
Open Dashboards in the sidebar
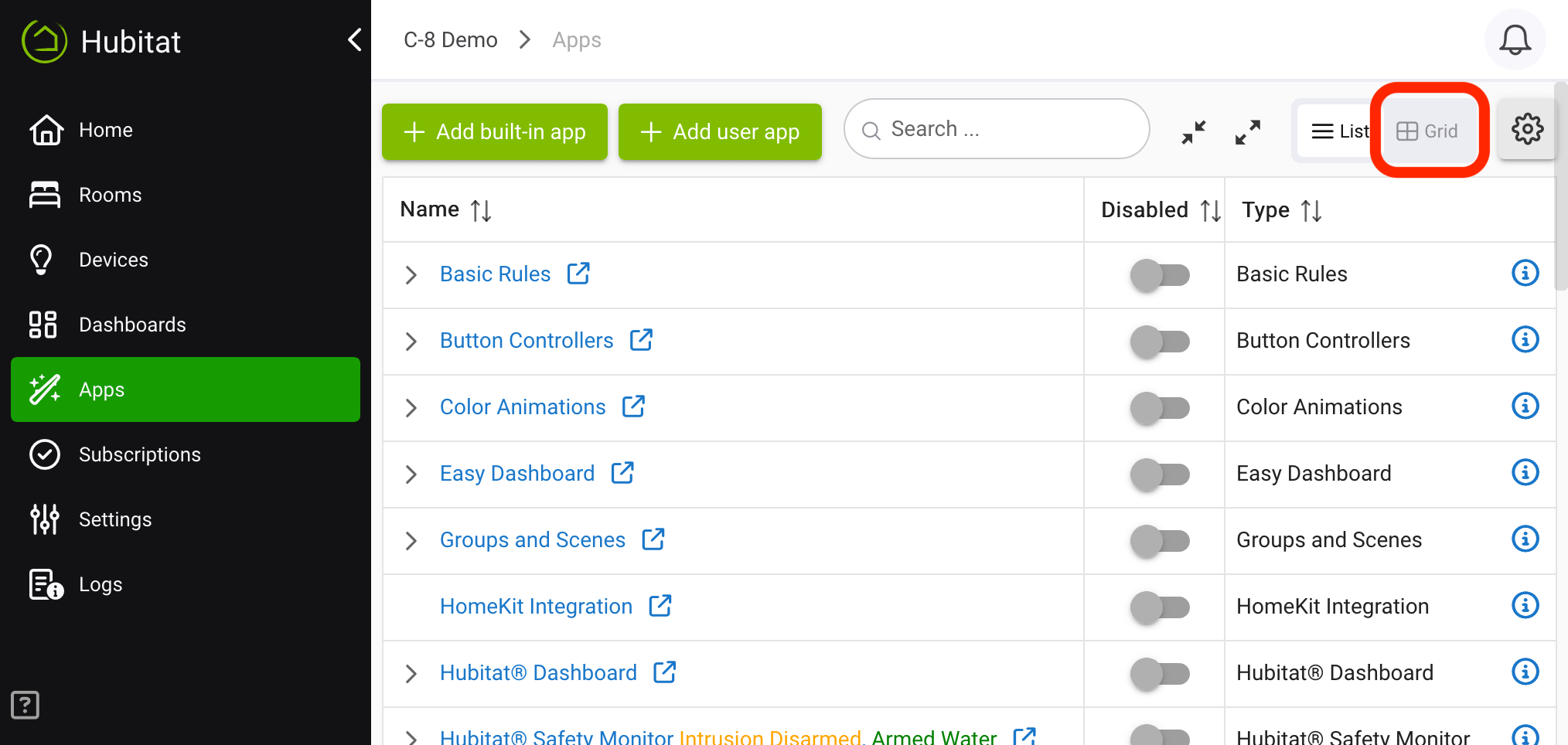pos(186,325)
